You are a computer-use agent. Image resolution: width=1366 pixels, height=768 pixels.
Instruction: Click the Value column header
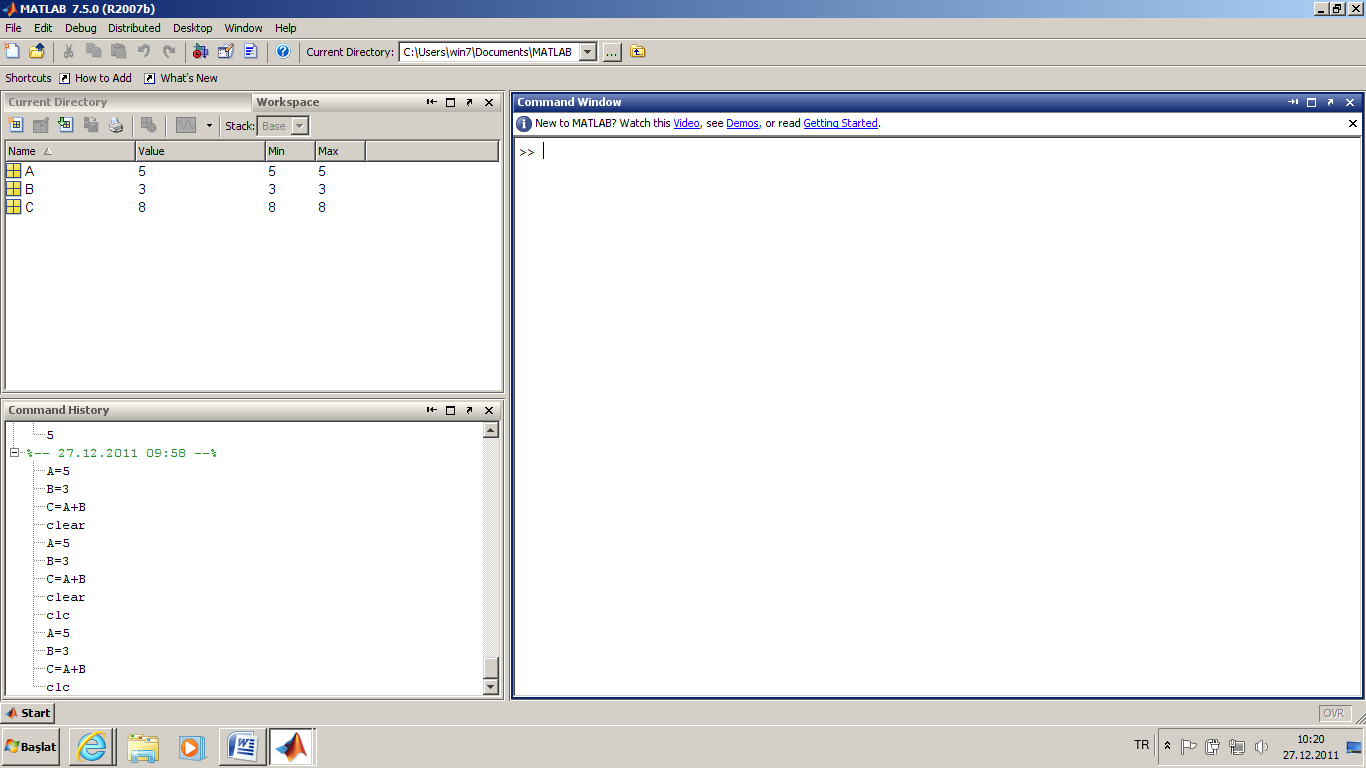(x=200, y=151)
